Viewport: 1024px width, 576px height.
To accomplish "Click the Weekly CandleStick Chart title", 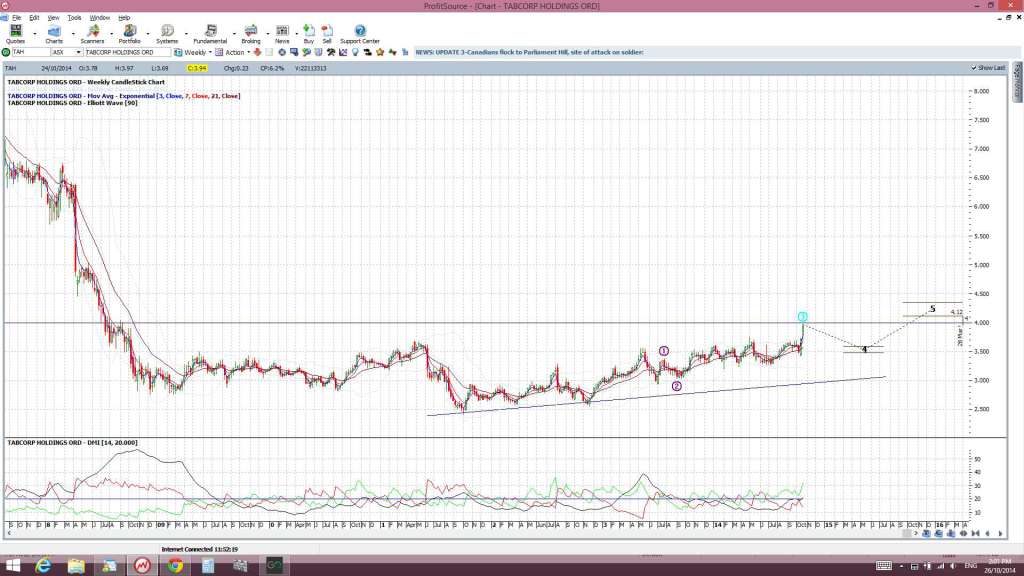I will pos(86,82).
